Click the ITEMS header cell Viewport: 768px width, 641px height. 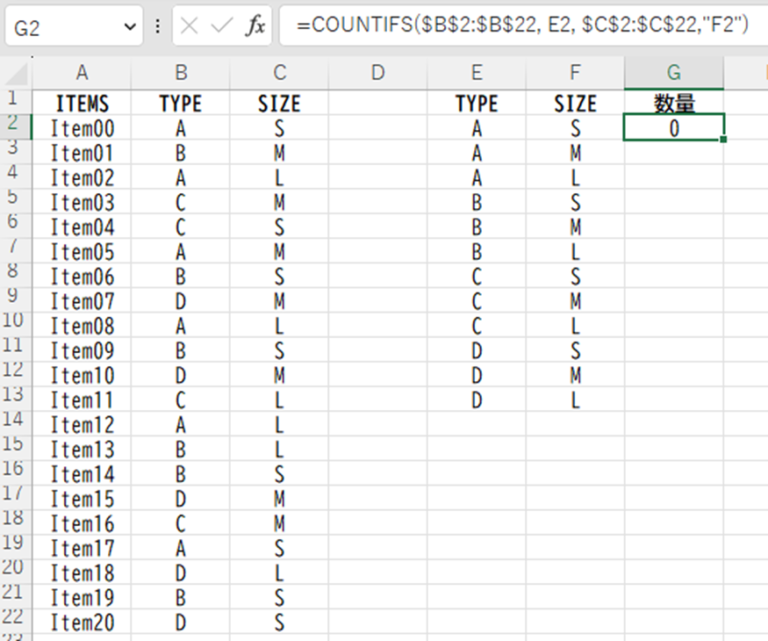click(x=82, y=103)
